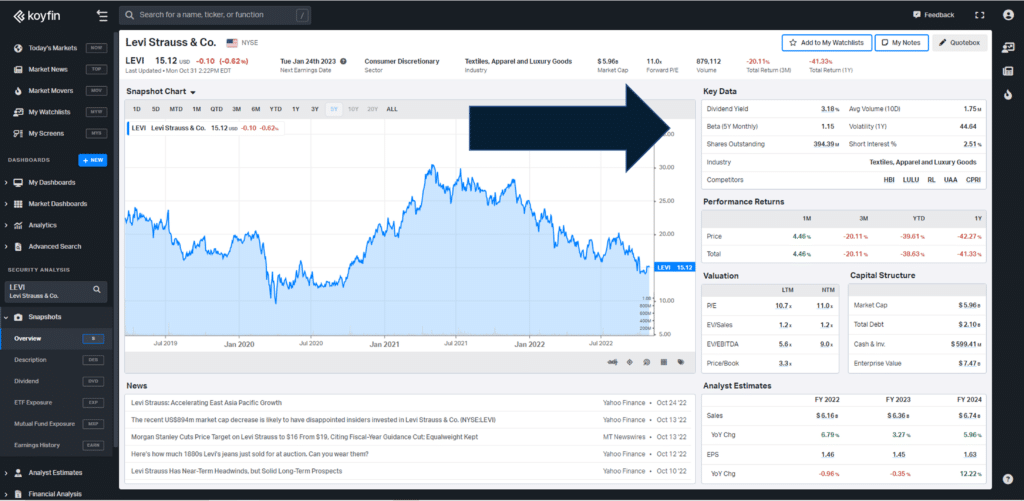Viewport: 1024px width, 501px height.
Task: Open the Snapshot Chart dropdown
Action: click(163, 92)
